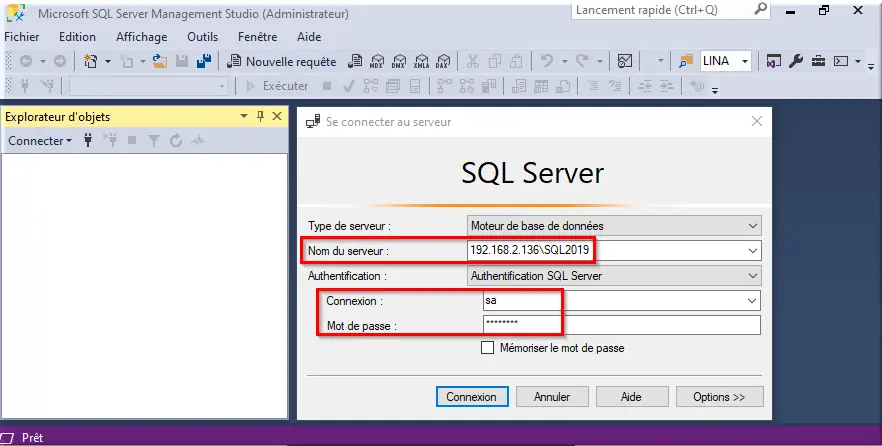Click Nouvelle requête button
Image resolution: width=882 pixels, height=446 pixels.
coord(282,61)
